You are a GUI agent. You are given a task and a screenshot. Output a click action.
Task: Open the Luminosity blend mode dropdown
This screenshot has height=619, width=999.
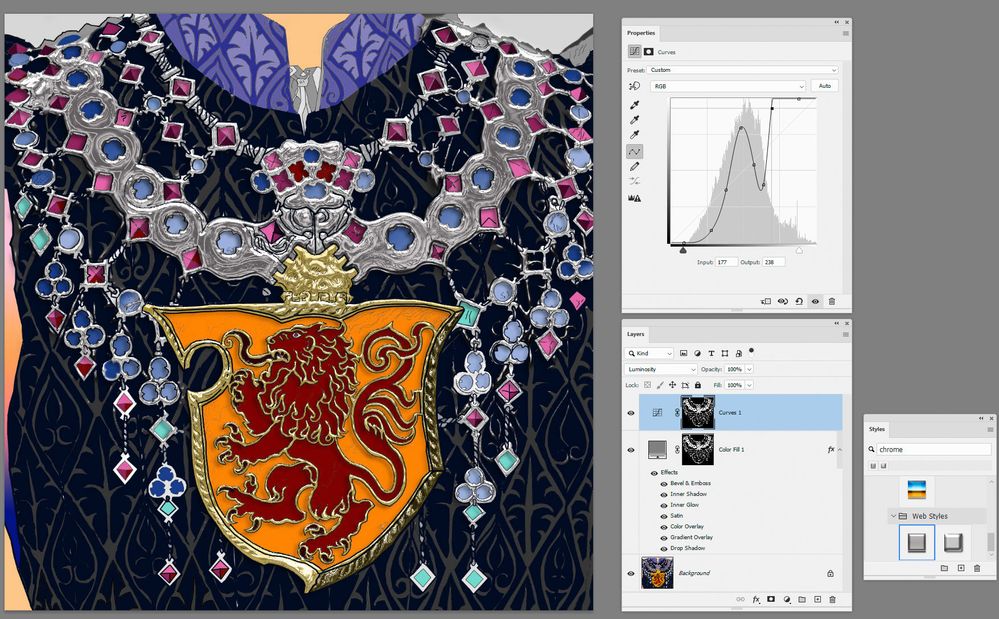[x=661, y=369]
